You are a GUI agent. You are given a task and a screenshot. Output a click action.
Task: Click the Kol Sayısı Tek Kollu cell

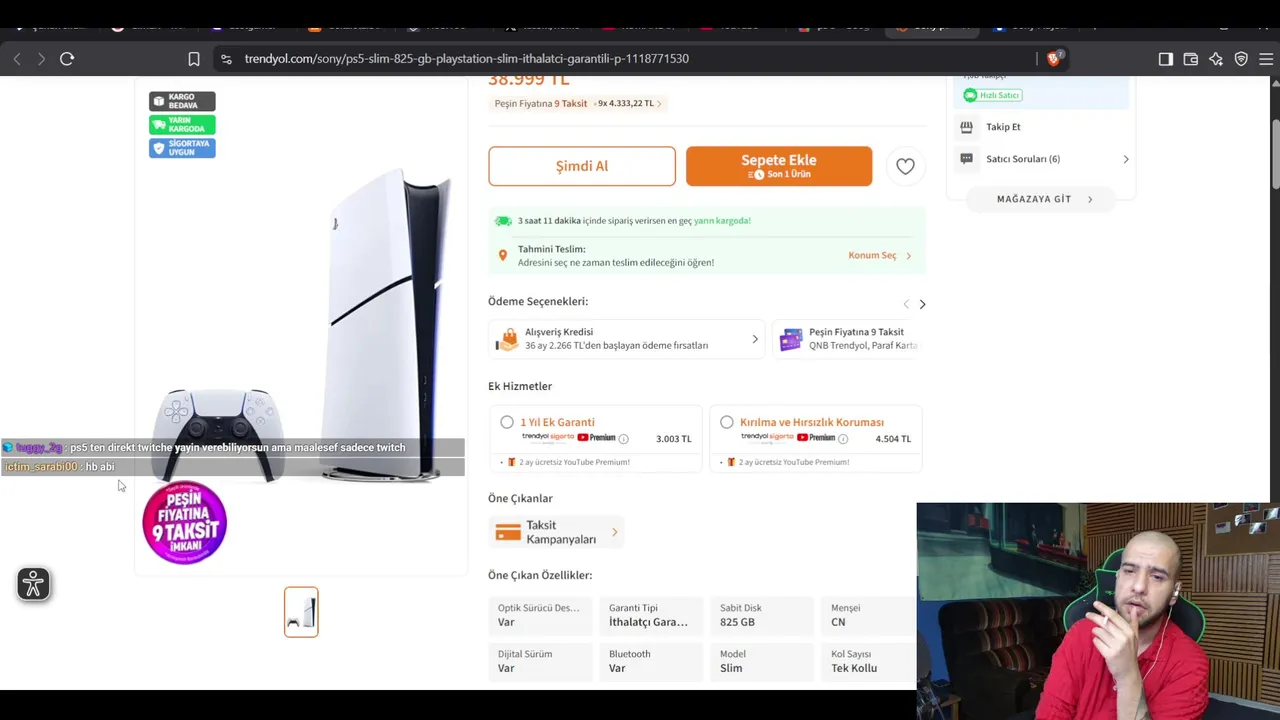(869, 661)
